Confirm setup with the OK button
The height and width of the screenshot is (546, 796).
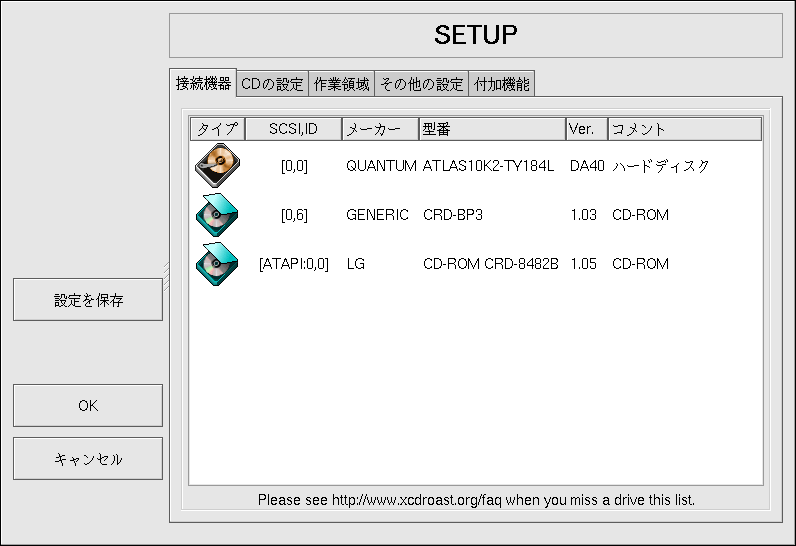[x=88, y=406]
